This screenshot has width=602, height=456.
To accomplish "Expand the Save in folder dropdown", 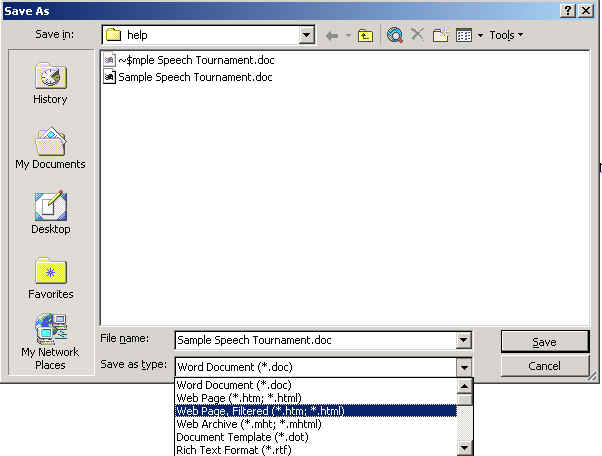I will [307, 35].
